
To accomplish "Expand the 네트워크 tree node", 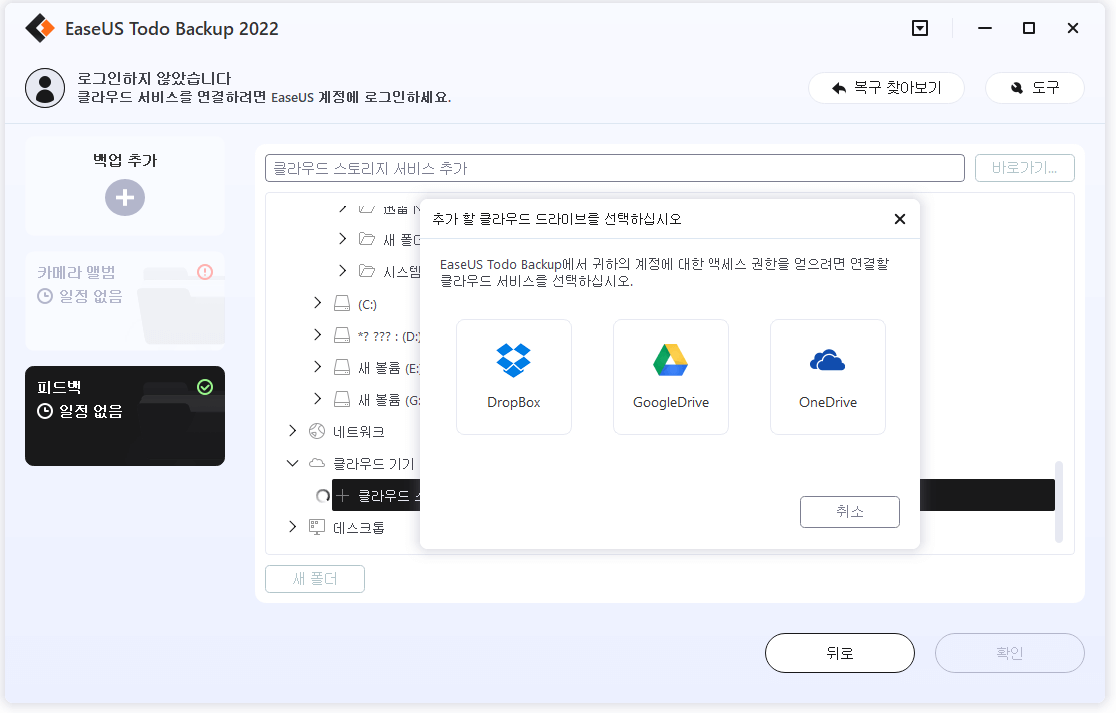I will 292,431.
